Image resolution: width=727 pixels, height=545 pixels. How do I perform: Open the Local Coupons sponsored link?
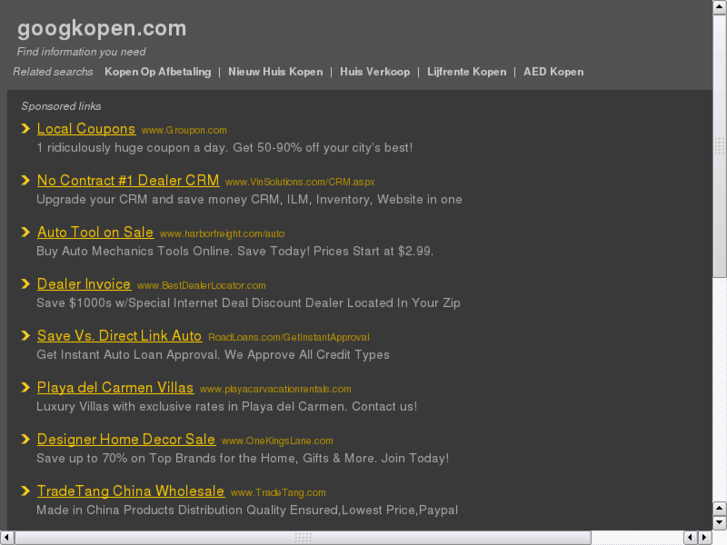tap(86, 129)
